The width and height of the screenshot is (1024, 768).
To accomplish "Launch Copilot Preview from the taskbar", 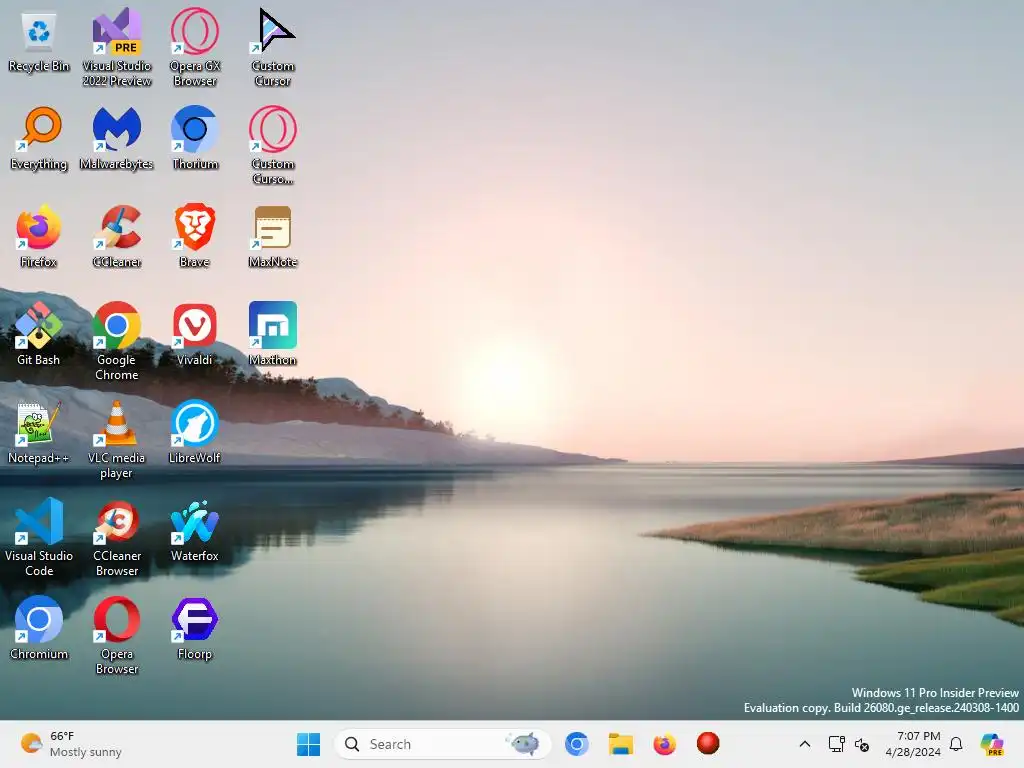I will point(992,744).
